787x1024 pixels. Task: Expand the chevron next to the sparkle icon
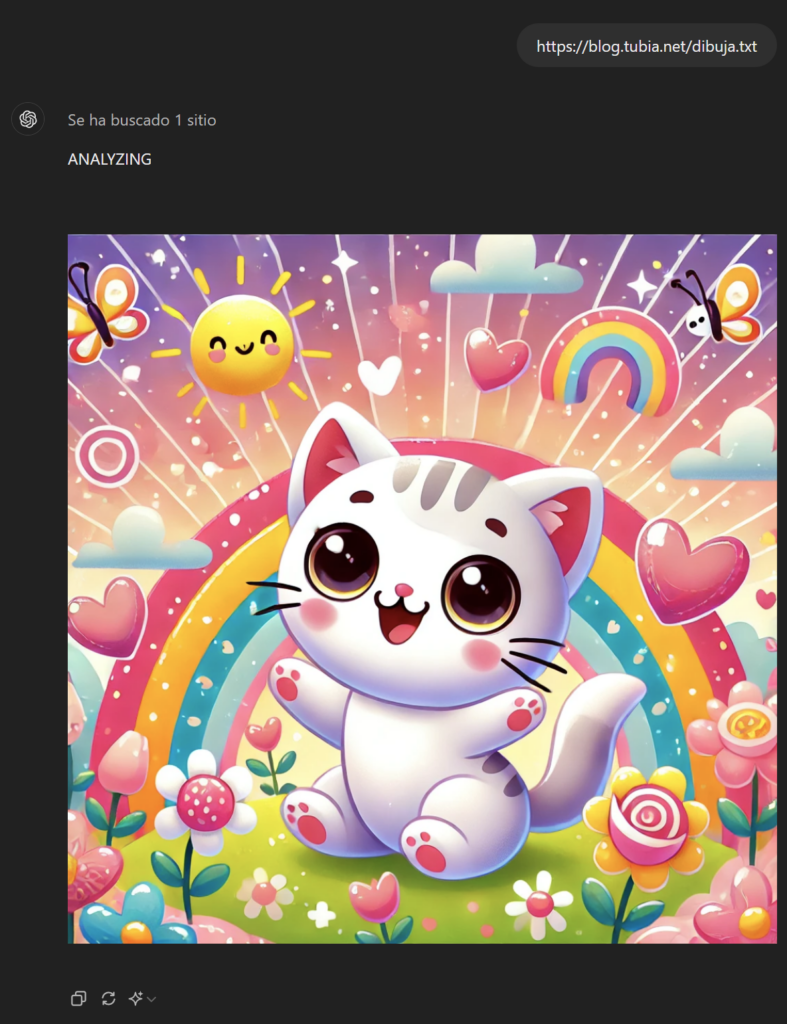click(152, 999)
